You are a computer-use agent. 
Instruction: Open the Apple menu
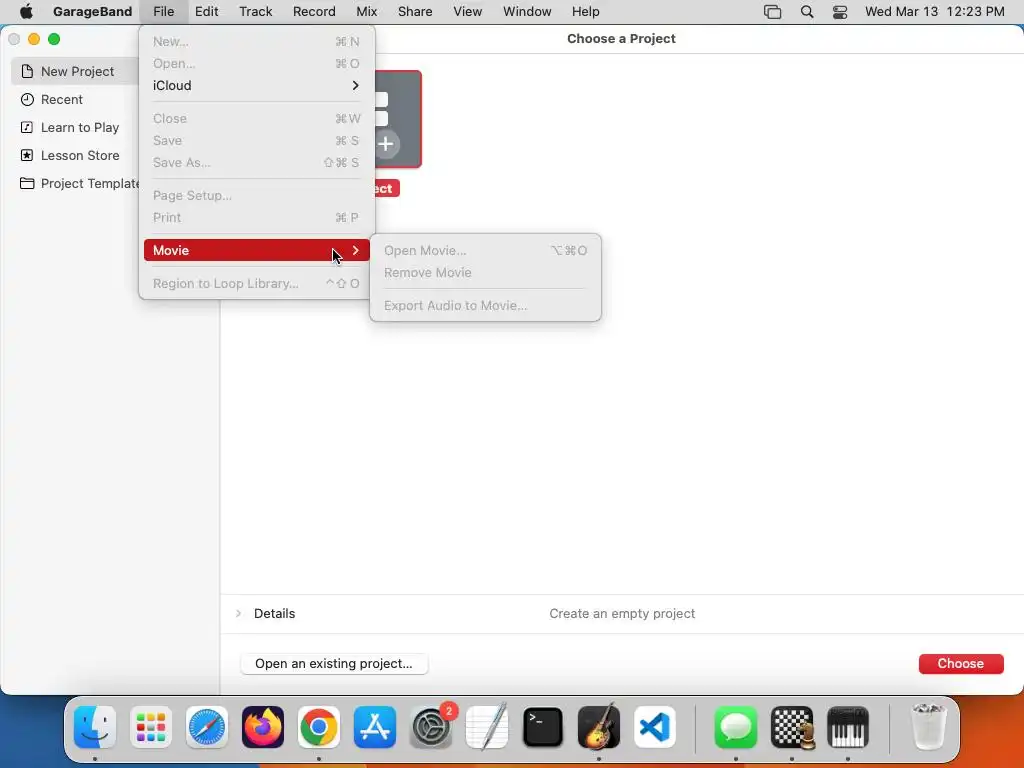[x=26, y=11]
